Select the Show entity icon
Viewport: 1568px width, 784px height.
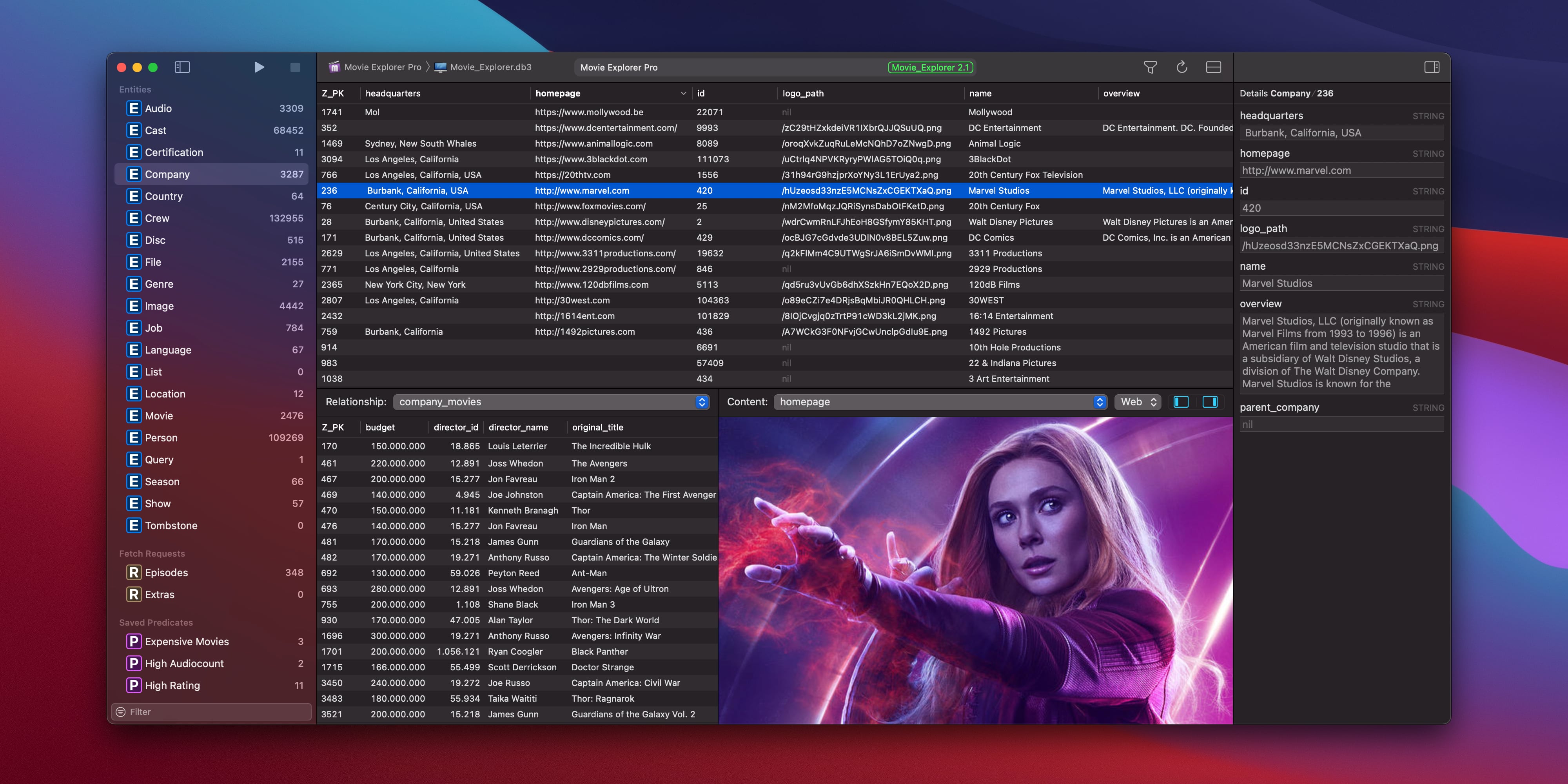click(x=134, y=503)
